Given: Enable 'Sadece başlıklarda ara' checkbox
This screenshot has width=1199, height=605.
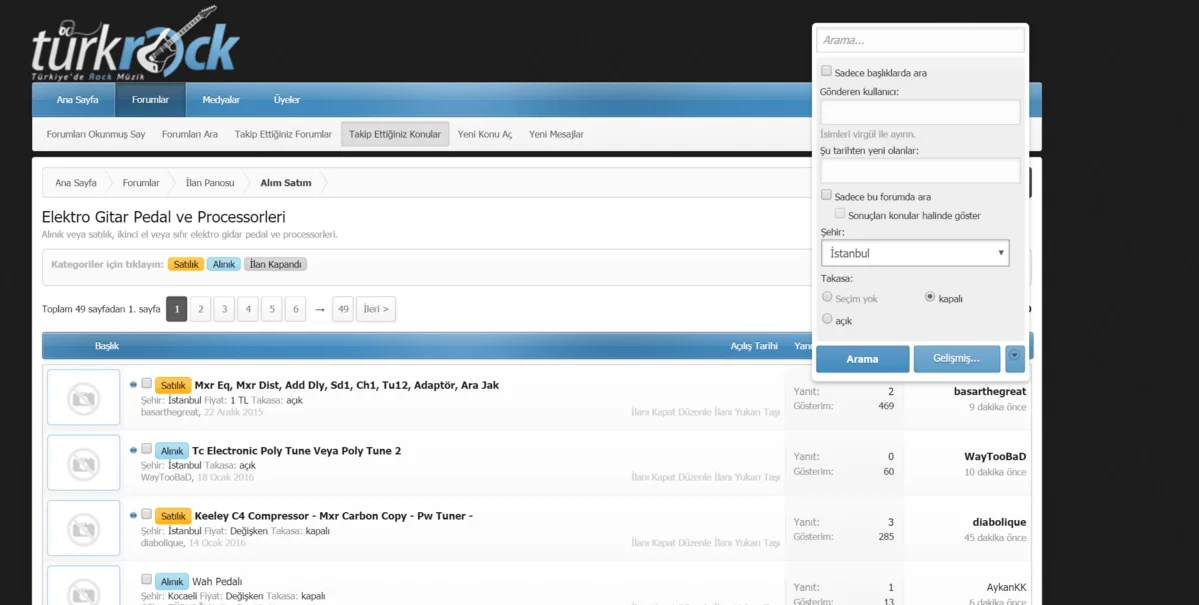Looking at the screenshot, I should (x=826, y=71).
